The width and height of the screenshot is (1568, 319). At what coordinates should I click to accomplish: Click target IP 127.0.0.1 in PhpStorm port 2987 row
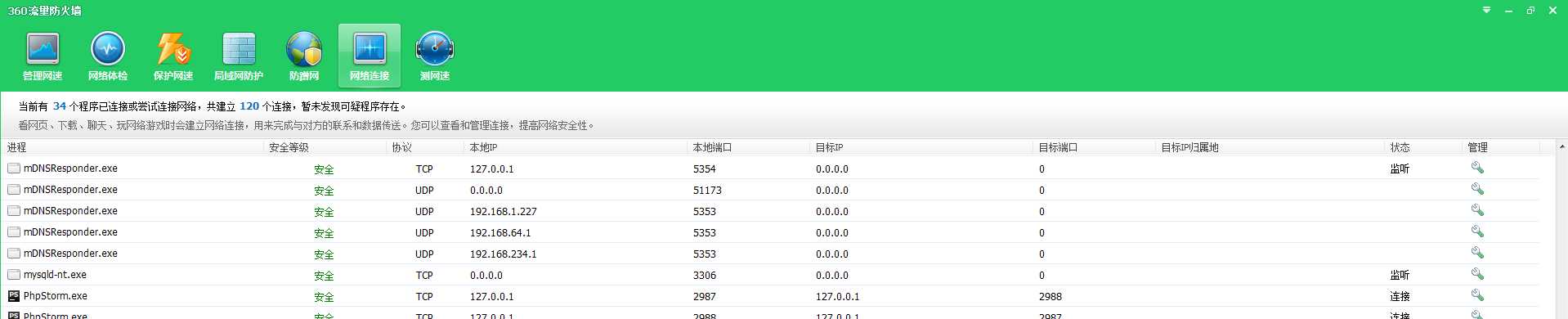coord(837,296)
